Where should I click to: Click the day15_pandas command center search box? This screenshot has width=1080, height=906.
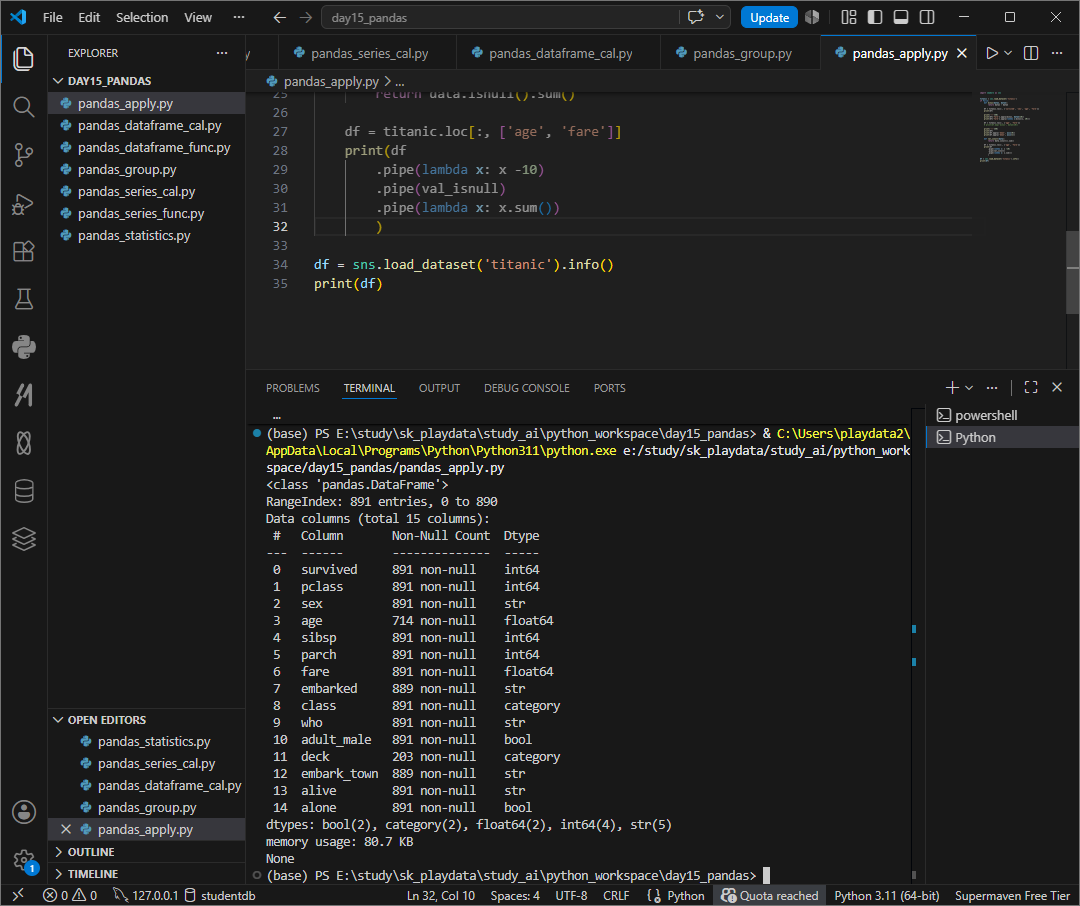[499, 17]
